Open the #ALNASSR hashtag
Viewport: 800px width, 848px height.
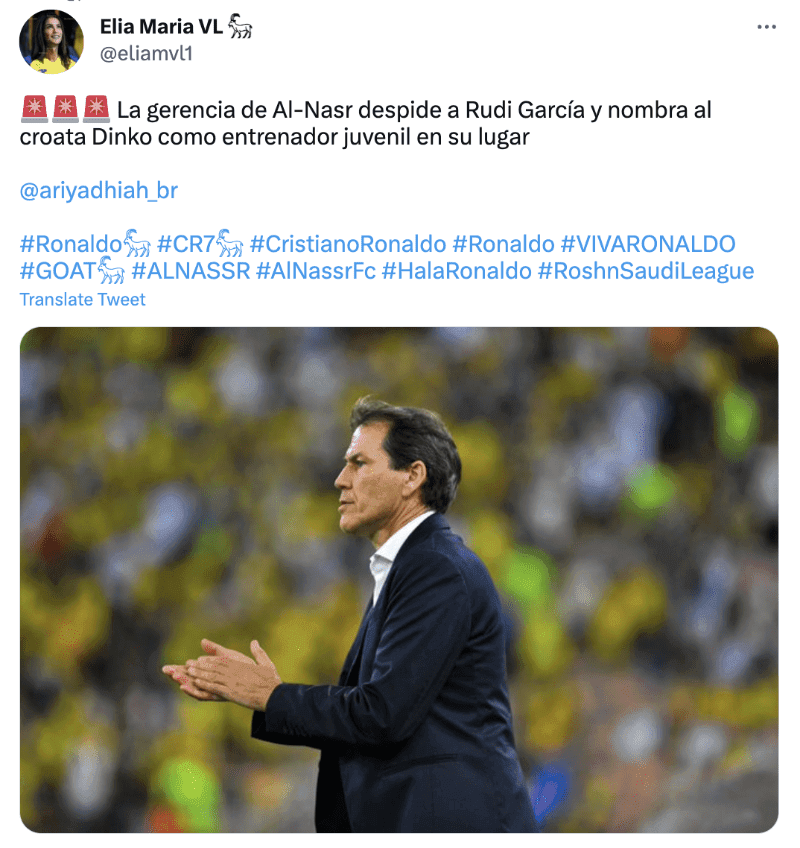coord(190,271)
